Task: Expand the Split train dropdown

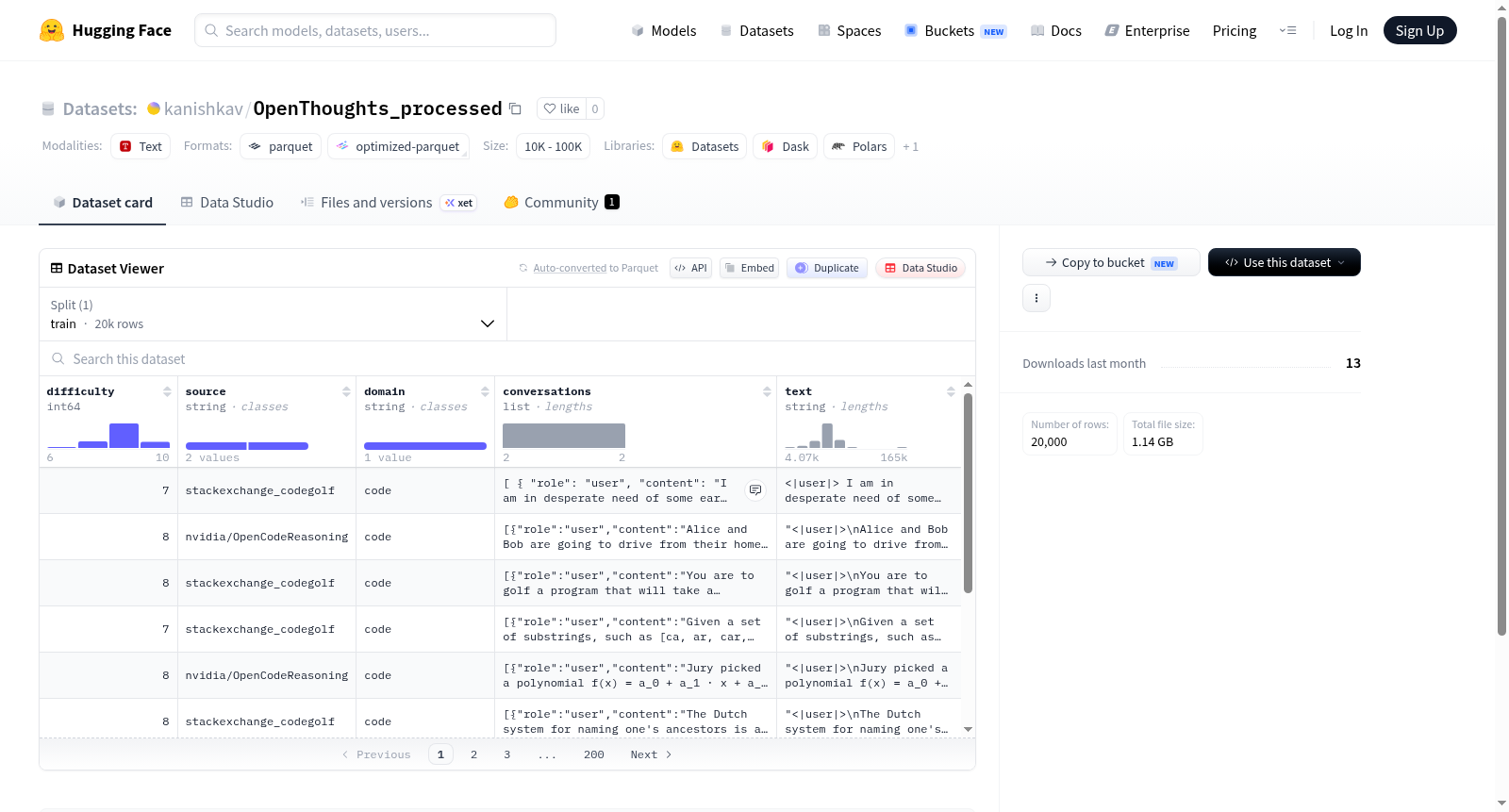Action: 273,314
